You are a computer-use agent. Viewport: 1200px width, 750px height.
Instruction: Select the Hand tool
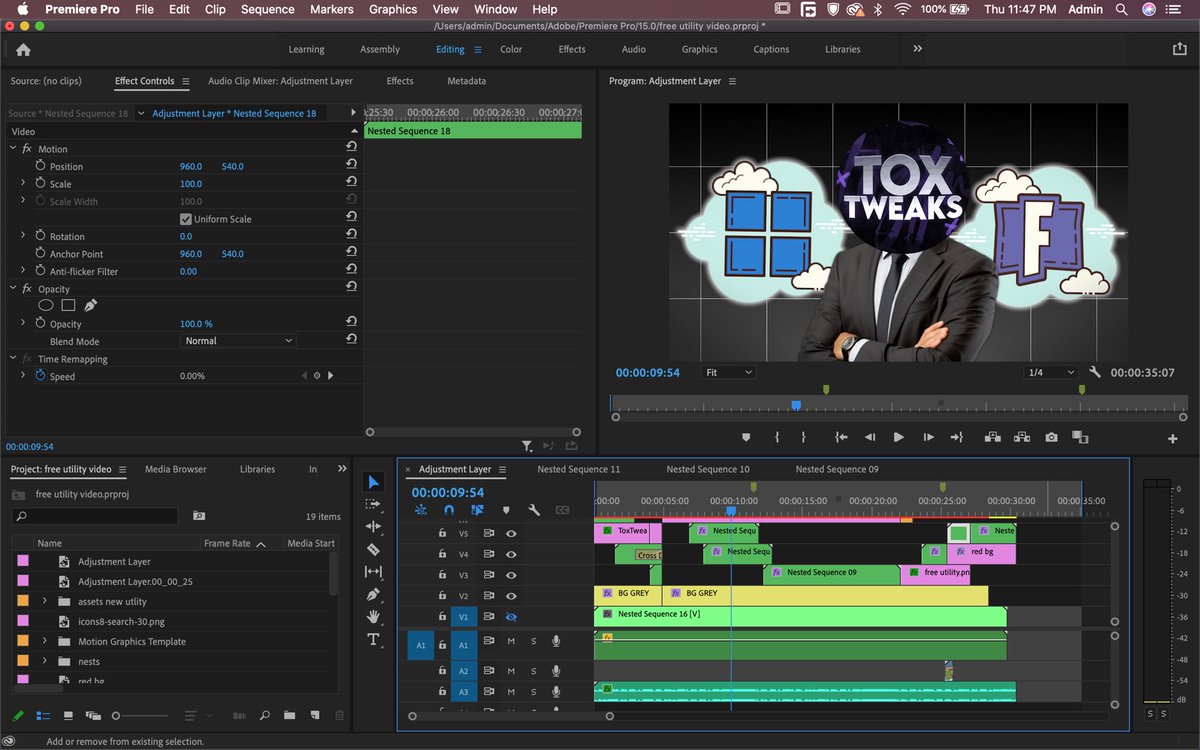pos(373,616)
